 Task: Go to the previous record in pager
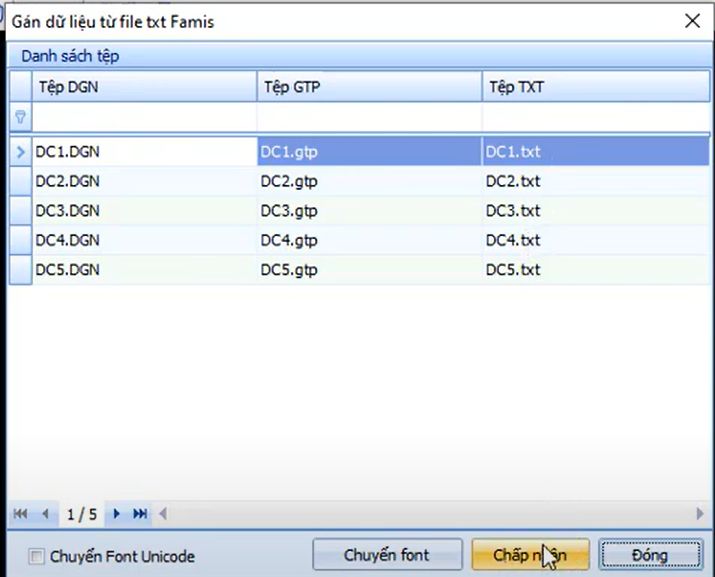[x=45, y=514]
